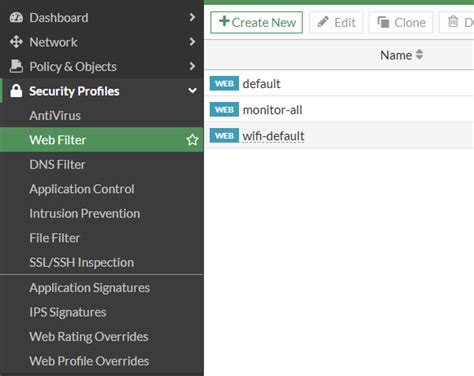Select the wifi-default profile row

pos(339,136)
